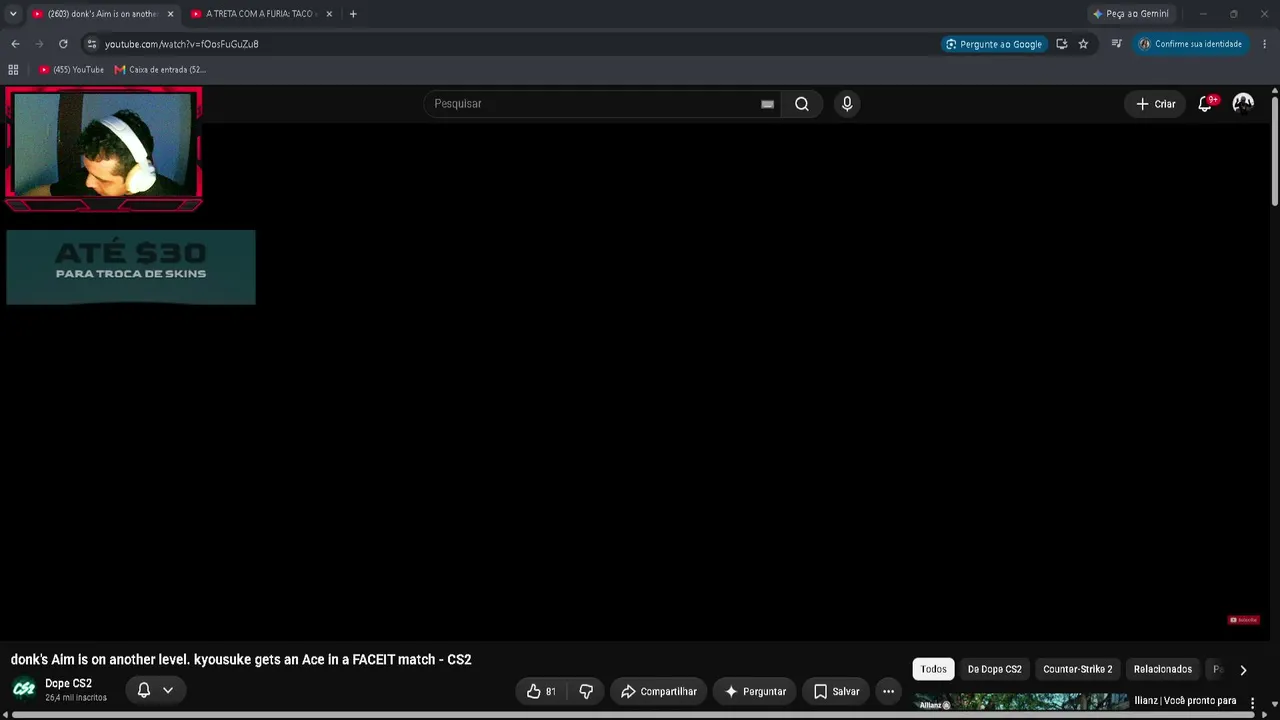Image resolution: width=1280 pixels, height=720 pixels.
Task: Close the A TRETA COM A FURIA tab
Action: [x=329, y=14]
